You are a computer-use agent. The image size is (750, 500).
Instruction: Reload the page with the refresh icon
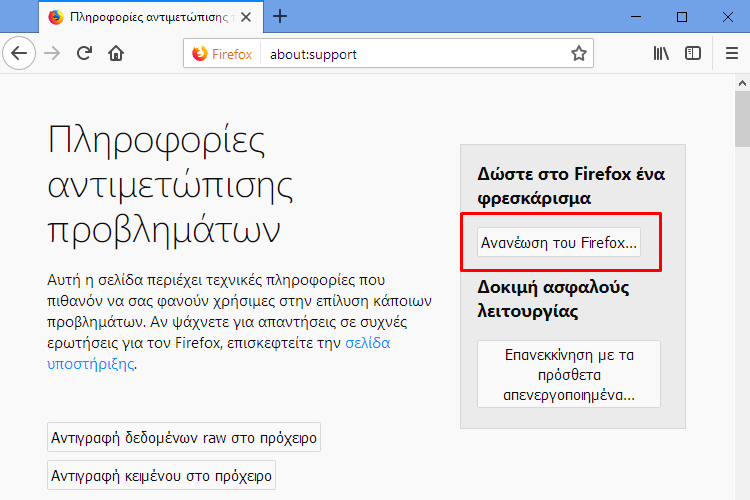click(84, 53)
